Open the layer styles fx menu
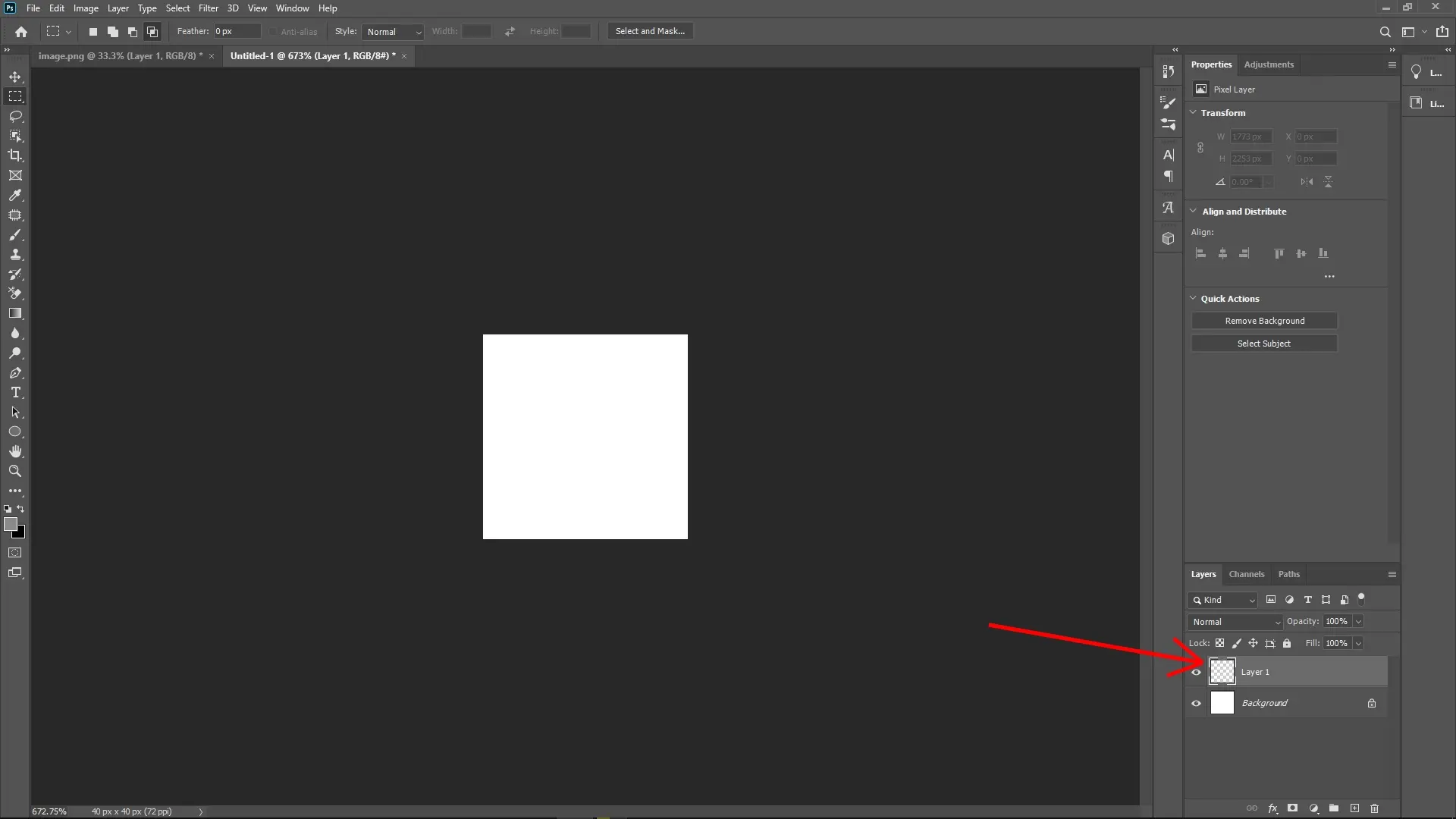The image size is (1456, 819). [x=1272, y=808]
